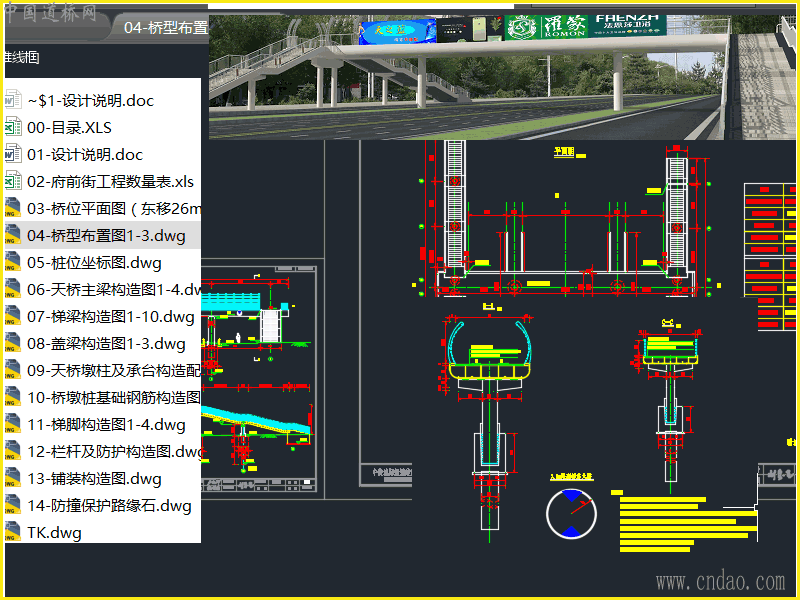Click Excel icon of 00-目录.XLS
Viewport: 800px width, 600px height.
[13, 127]
